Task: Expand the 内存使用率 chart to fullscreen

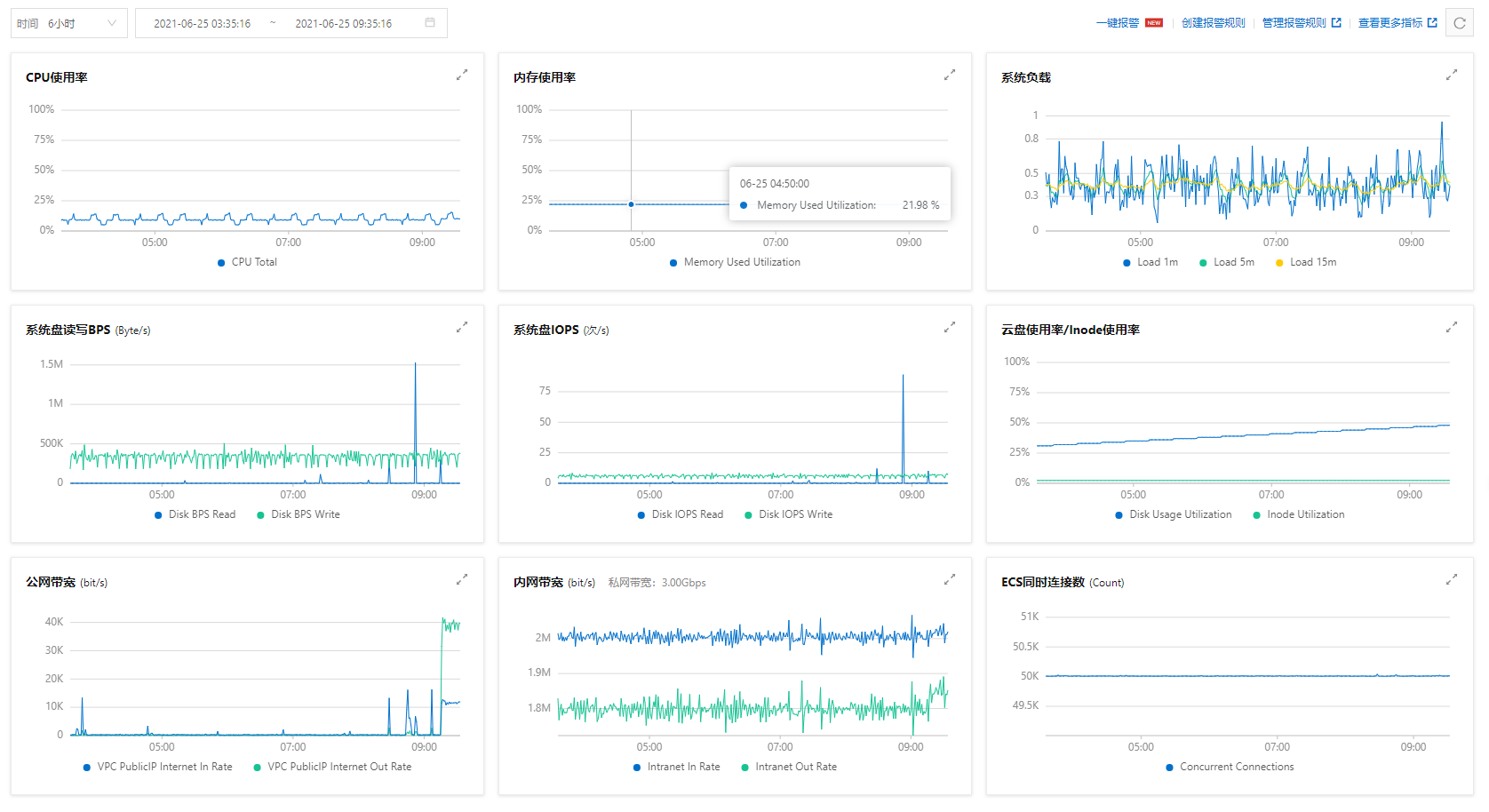Action: click(x=950, y=76)
